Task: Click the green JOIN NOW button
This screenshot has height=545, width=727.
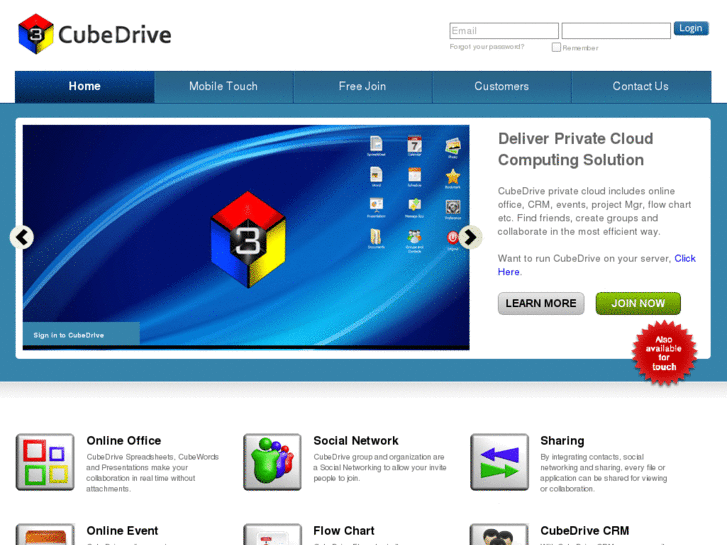Action: coord(638,303)
